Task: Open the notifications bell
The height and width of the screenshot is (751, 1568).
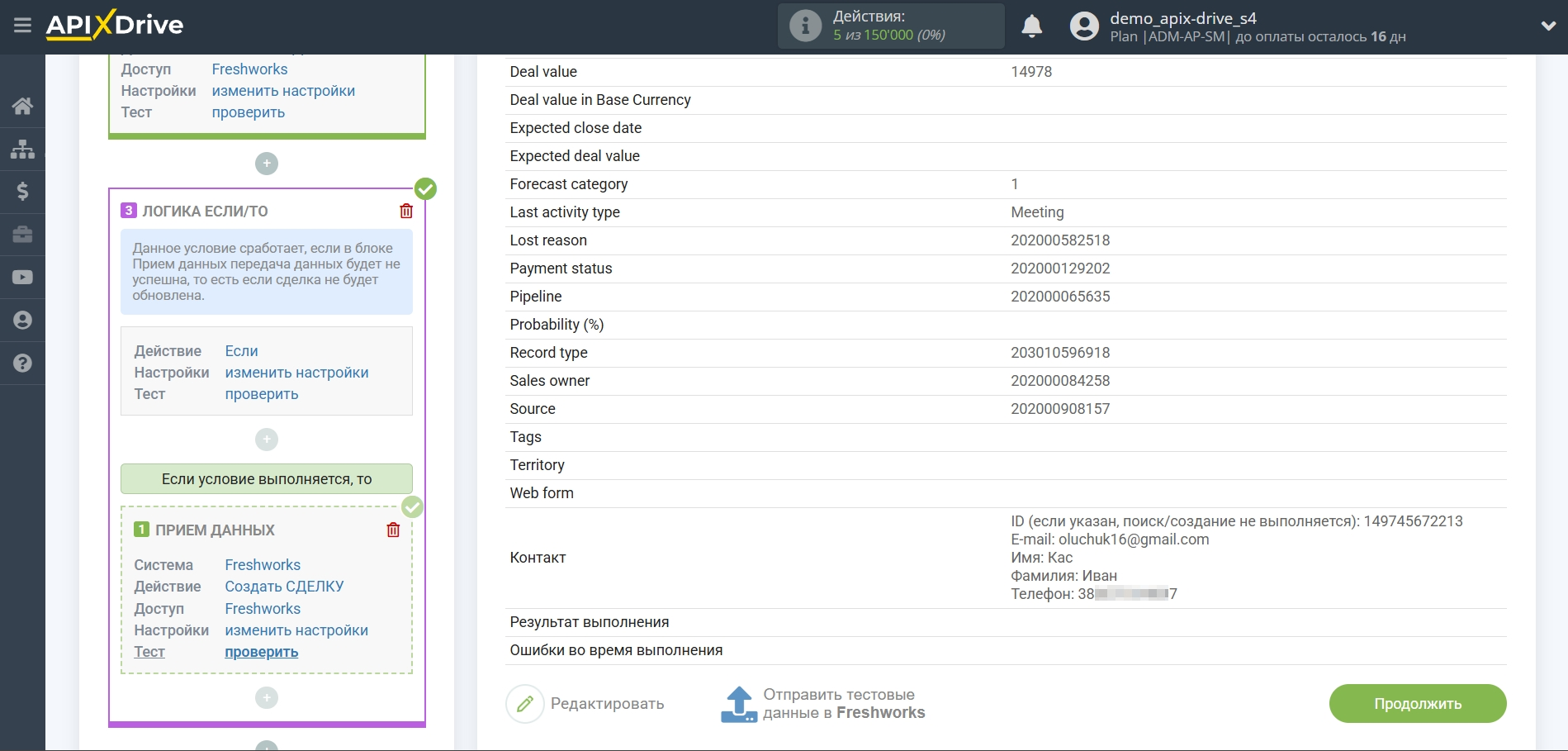Action: tap(1031, 26)
